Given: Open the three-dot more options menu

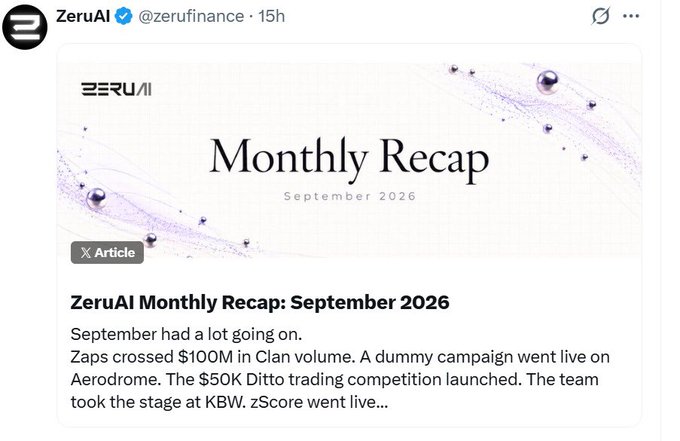Looking at the screenshot, I should point(631,16).
